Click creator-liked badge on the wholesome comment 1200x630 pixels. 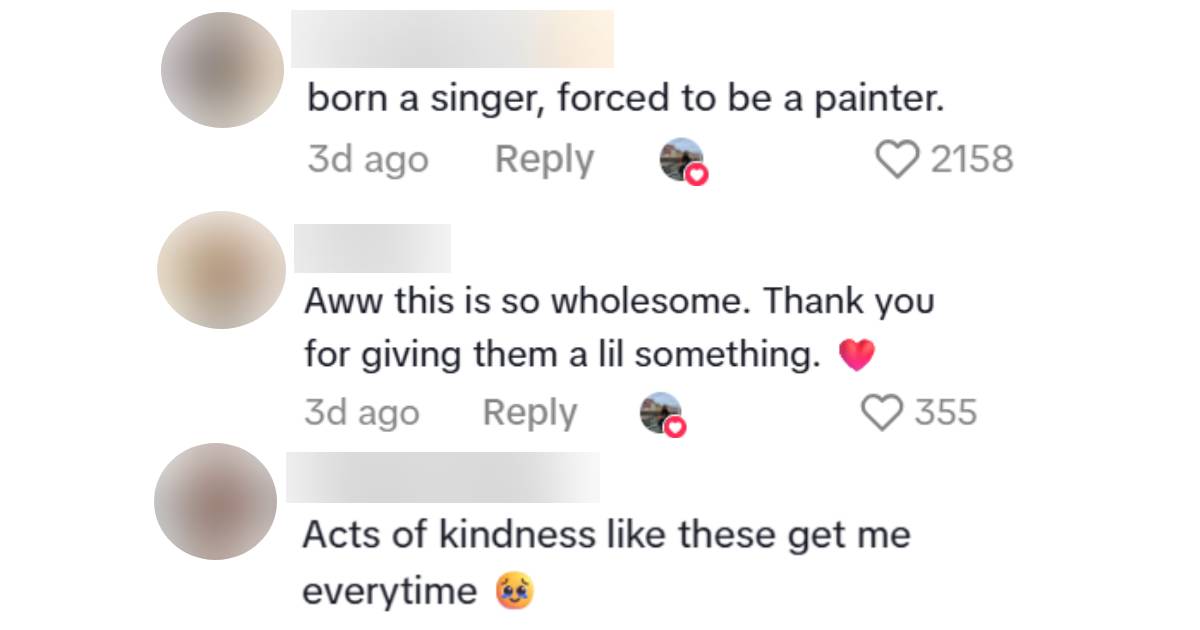click(x=663, y=414)
